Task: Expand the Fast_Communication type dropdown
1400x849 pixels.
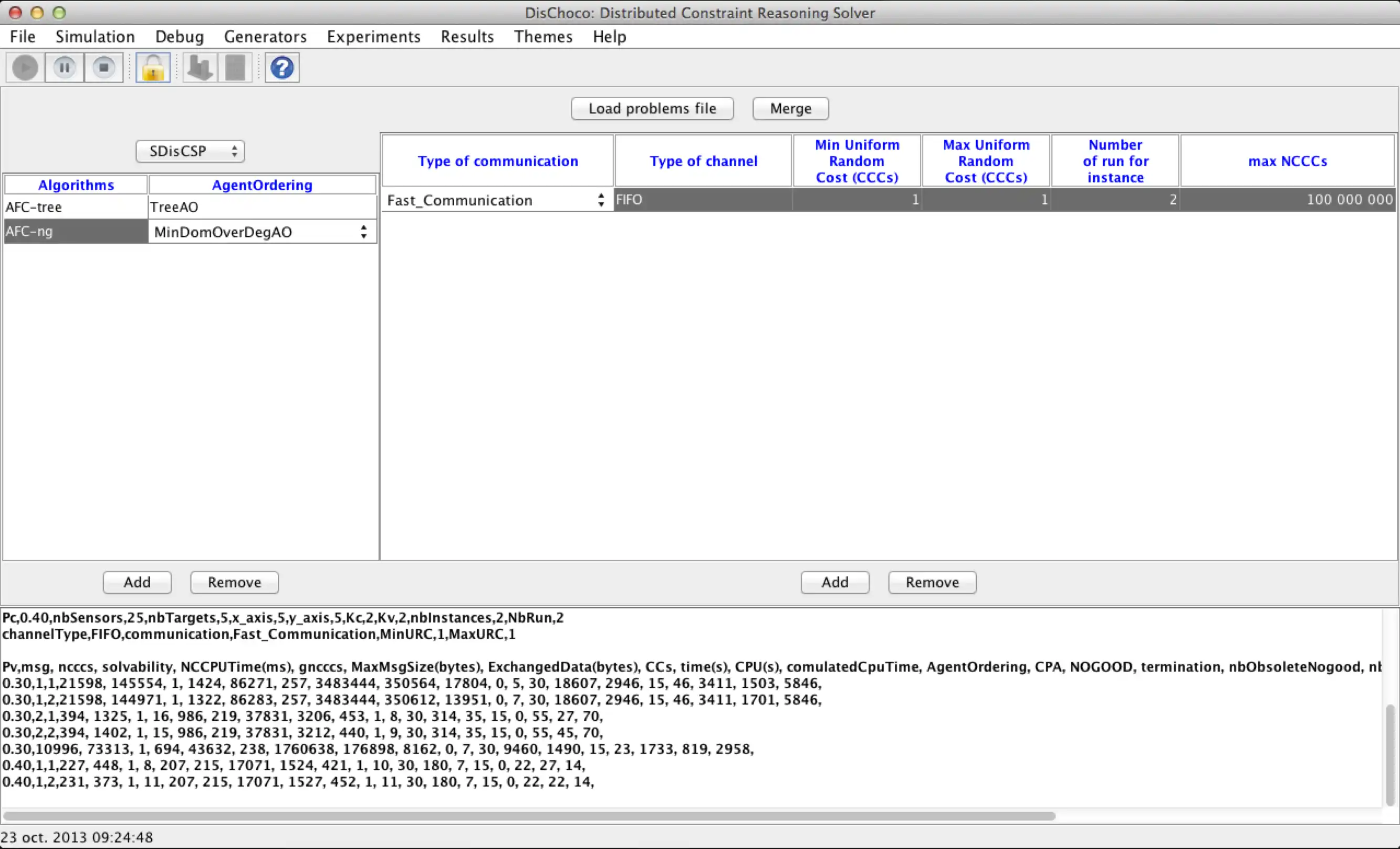Action: point(600,200)
